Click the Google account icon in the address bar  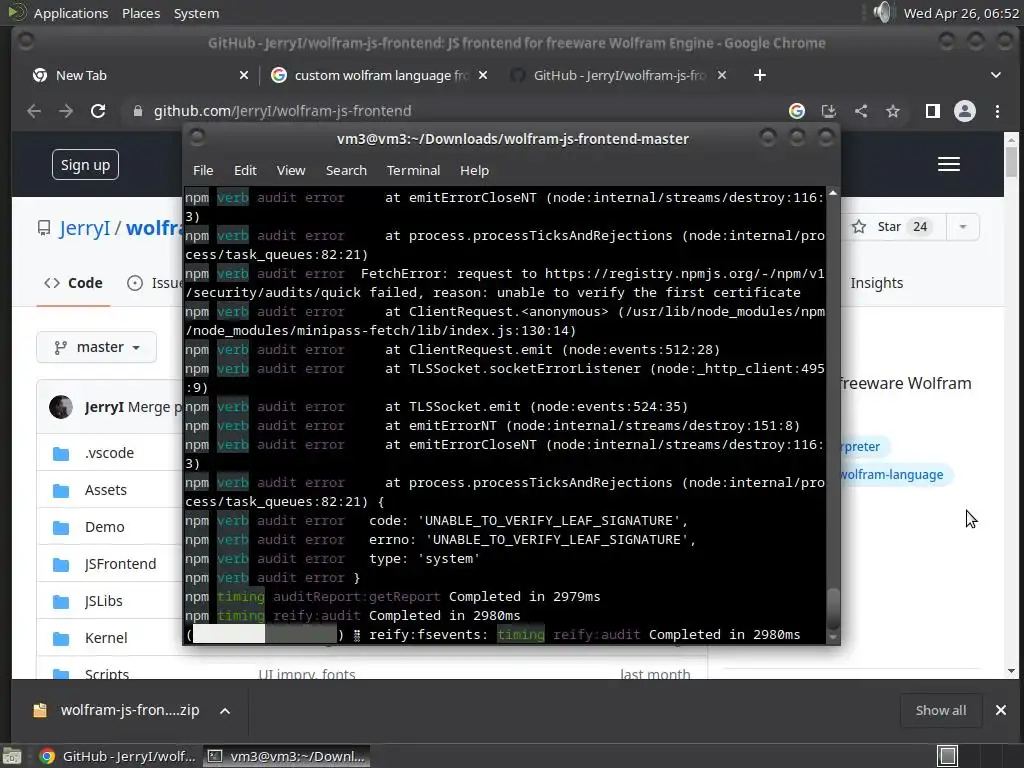click(797, 111)
